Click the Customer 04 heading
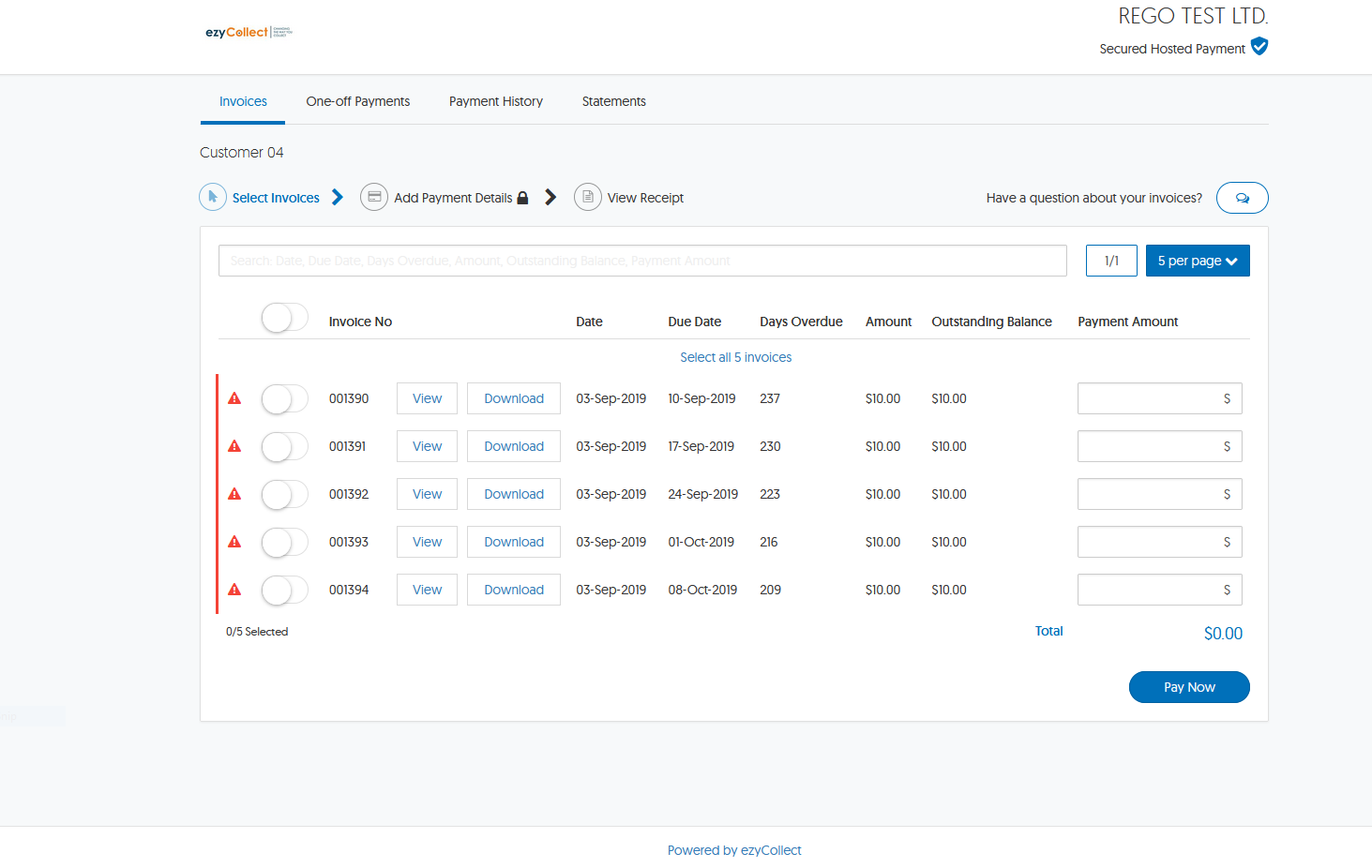Image resolution: width=1372 pixels, height=868 pixels. click(241, 152)
